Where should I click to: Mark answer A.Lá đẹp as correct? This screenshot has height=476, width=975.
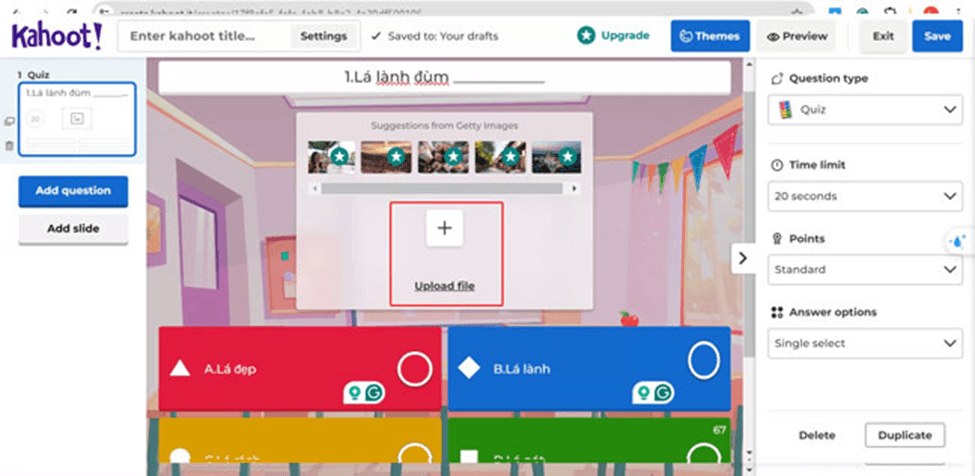[x=415, y=369]
